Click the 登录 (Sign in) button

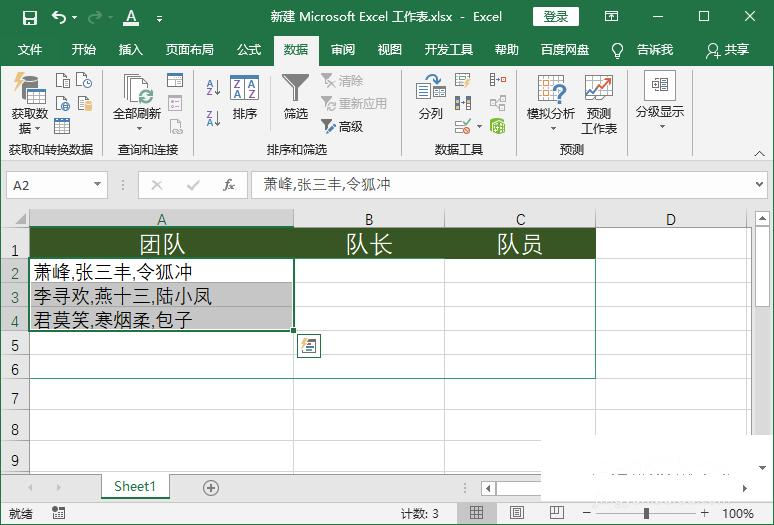click(x=555, y=17)
